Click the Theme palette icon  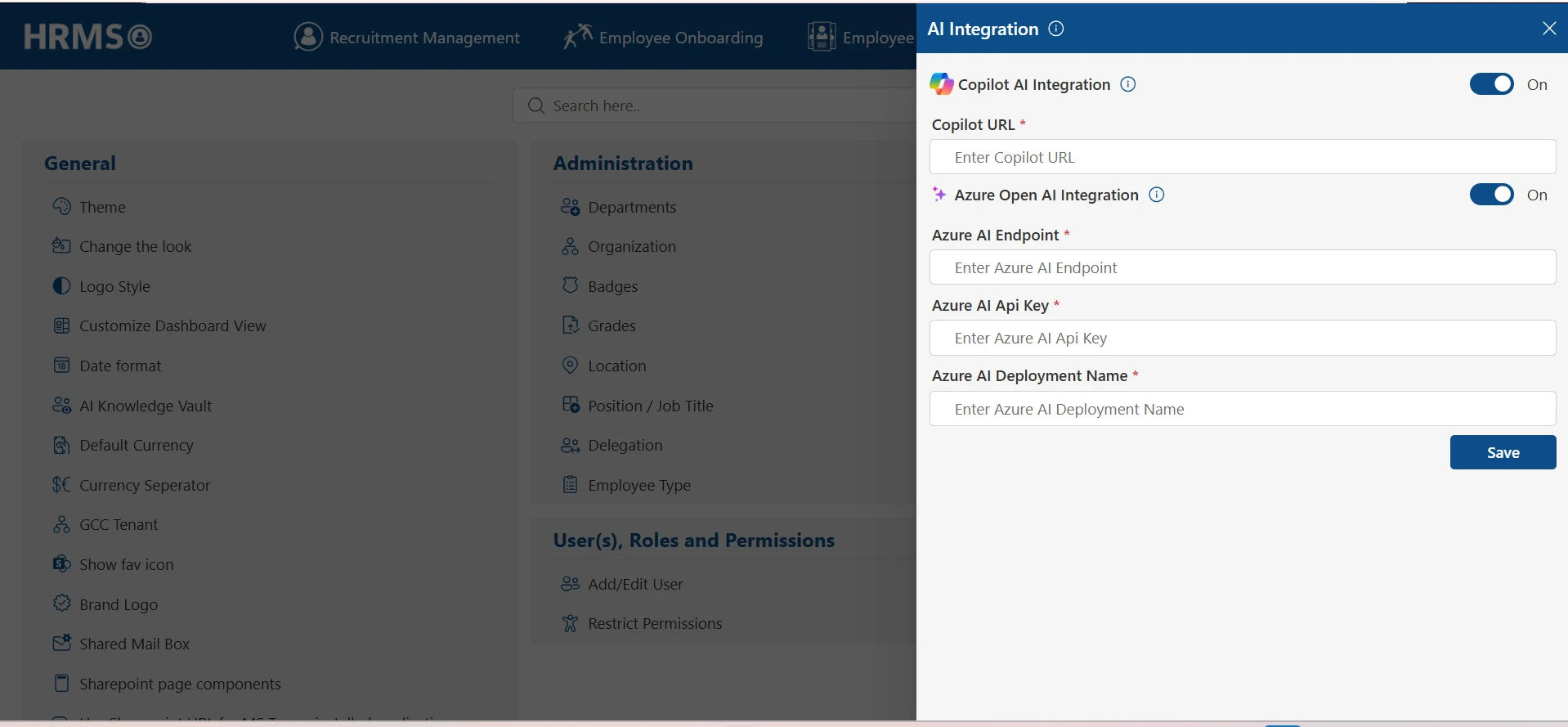click(61, 206)
